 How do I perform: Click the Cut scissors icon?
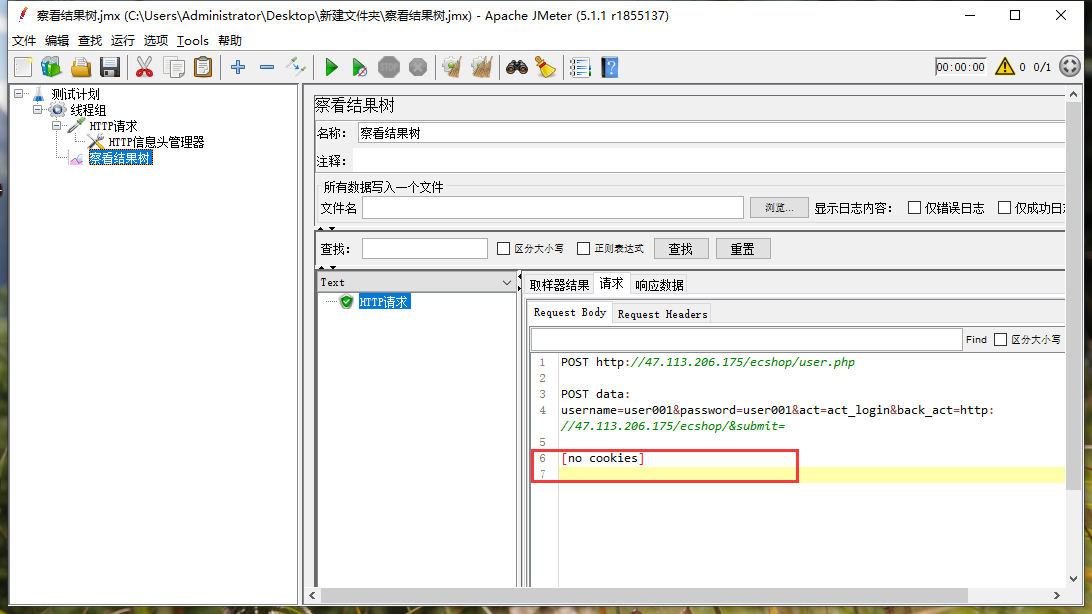(144, 68)
